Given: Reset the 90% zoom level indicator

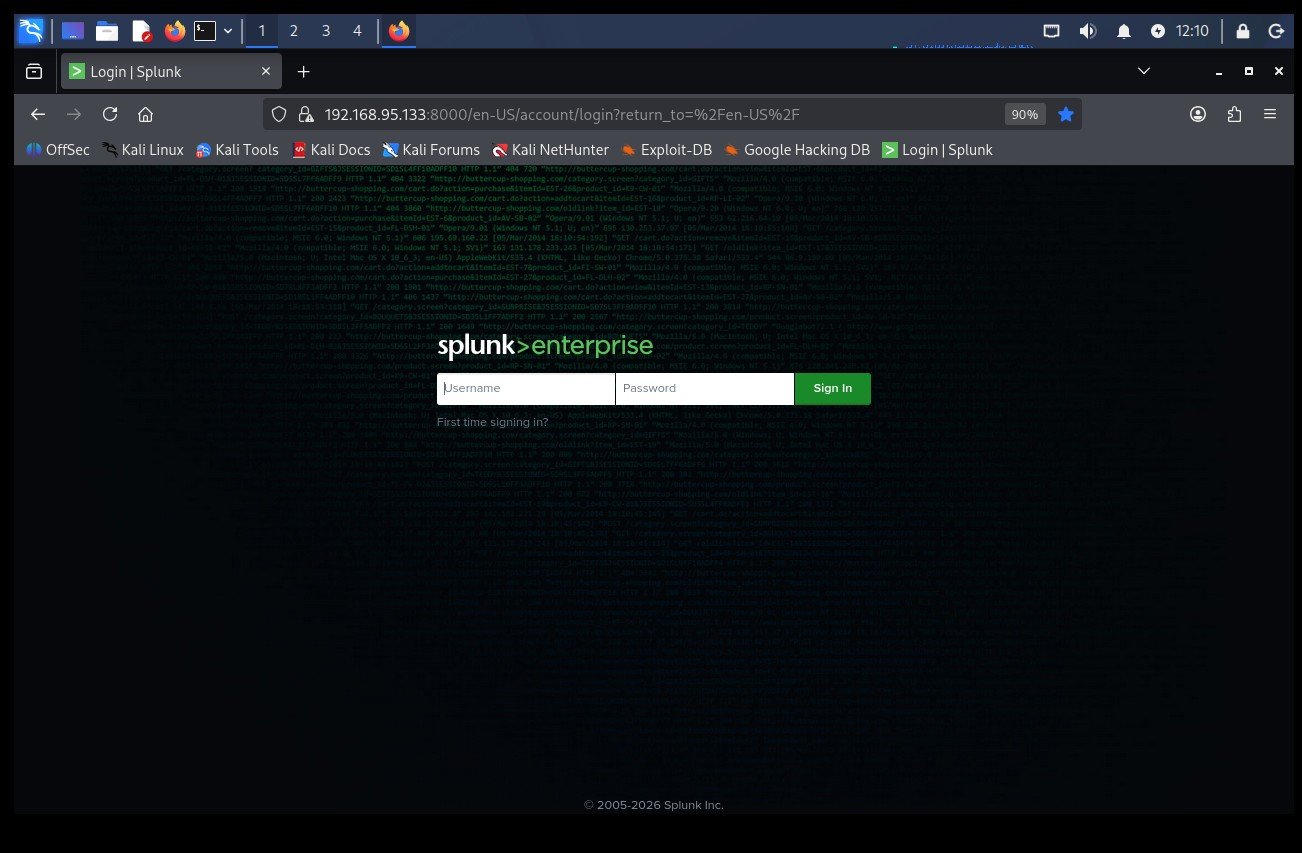Looking at the screenshot, I should 1025,114.
